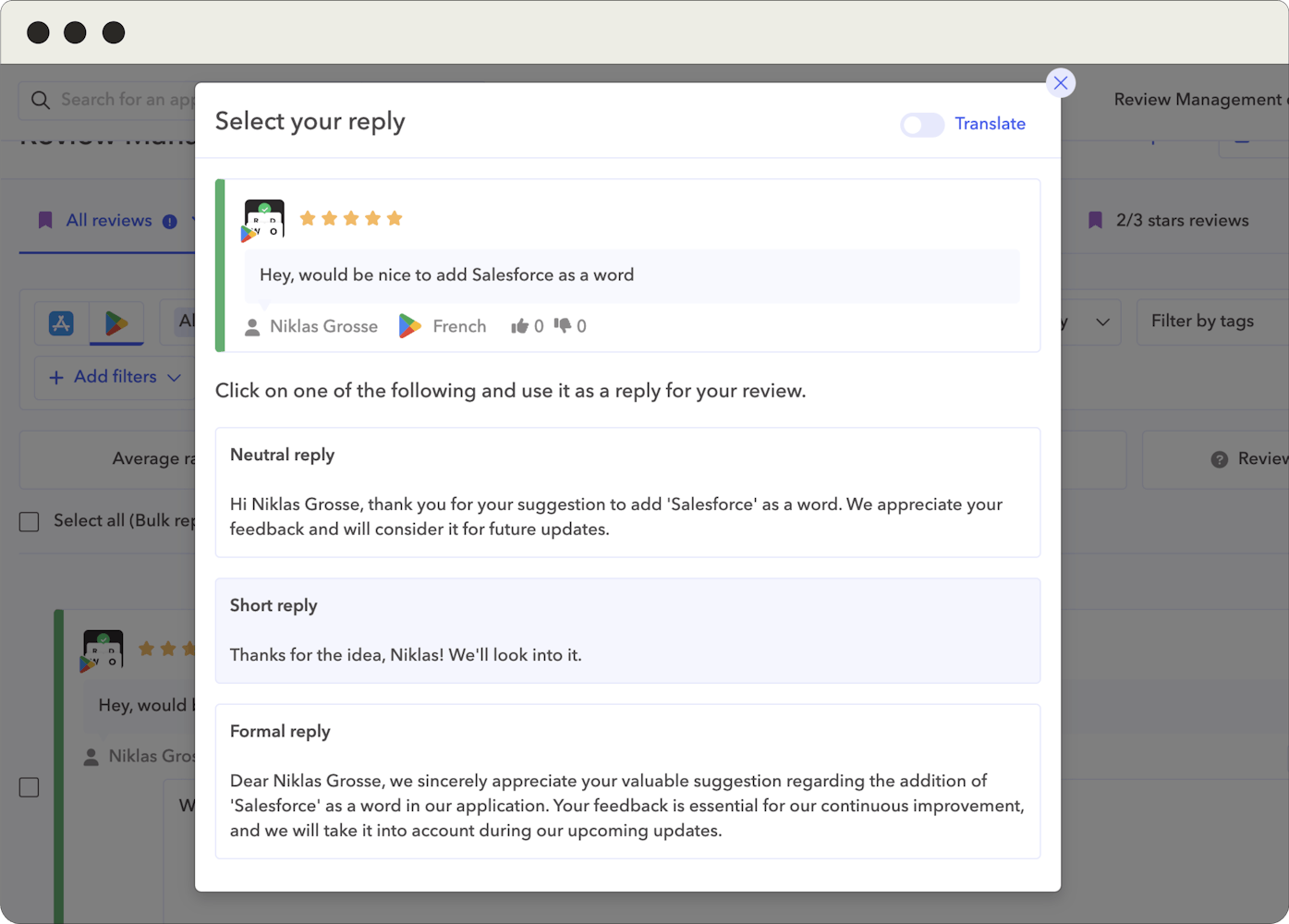Enable the Translate toggle switch
Viewport: 1289px width, 924px height.
(x=922, y=125)
